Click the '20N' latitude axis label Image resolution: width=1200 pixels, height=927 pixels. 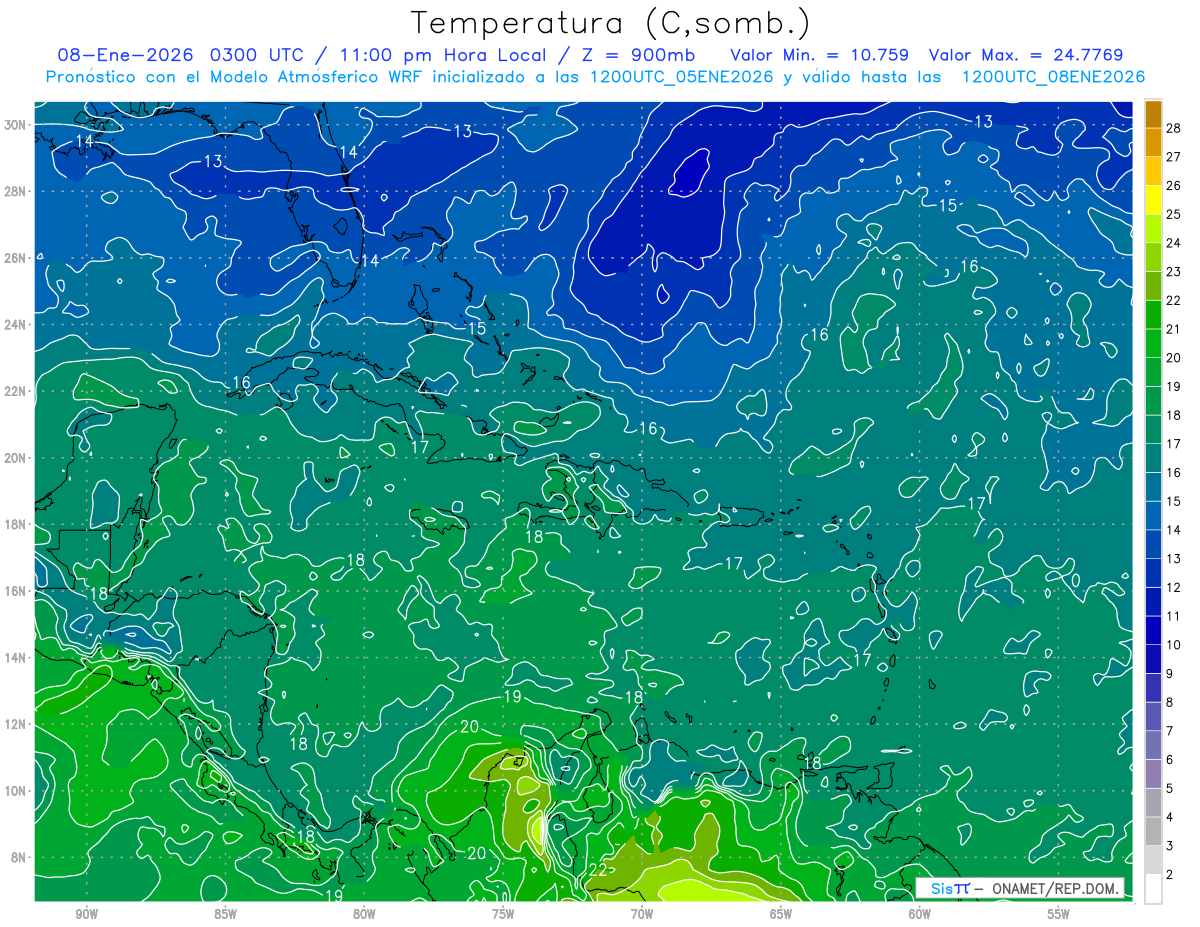[13, 458]
